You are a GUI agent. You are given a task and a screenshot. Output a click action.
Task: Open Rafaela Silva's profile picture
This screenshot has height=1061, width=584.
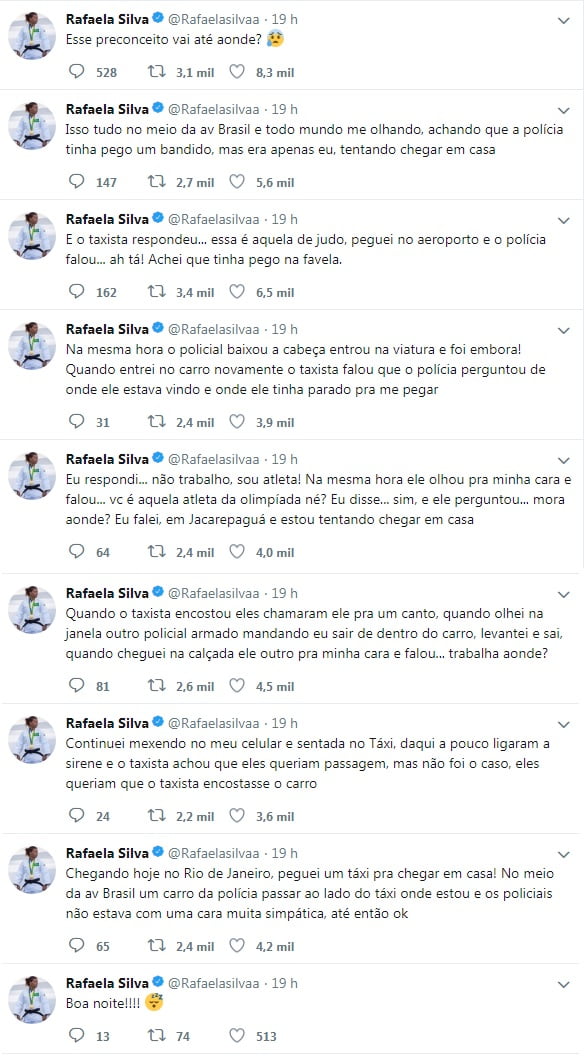click(30, 30)
